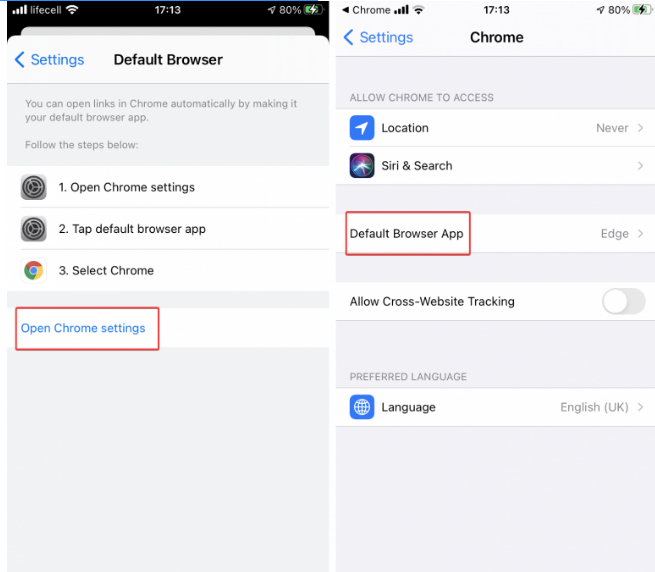Open the Default Browser App row
The height and width of the screenshot is (572, 655).
click(x=495, y=234)
